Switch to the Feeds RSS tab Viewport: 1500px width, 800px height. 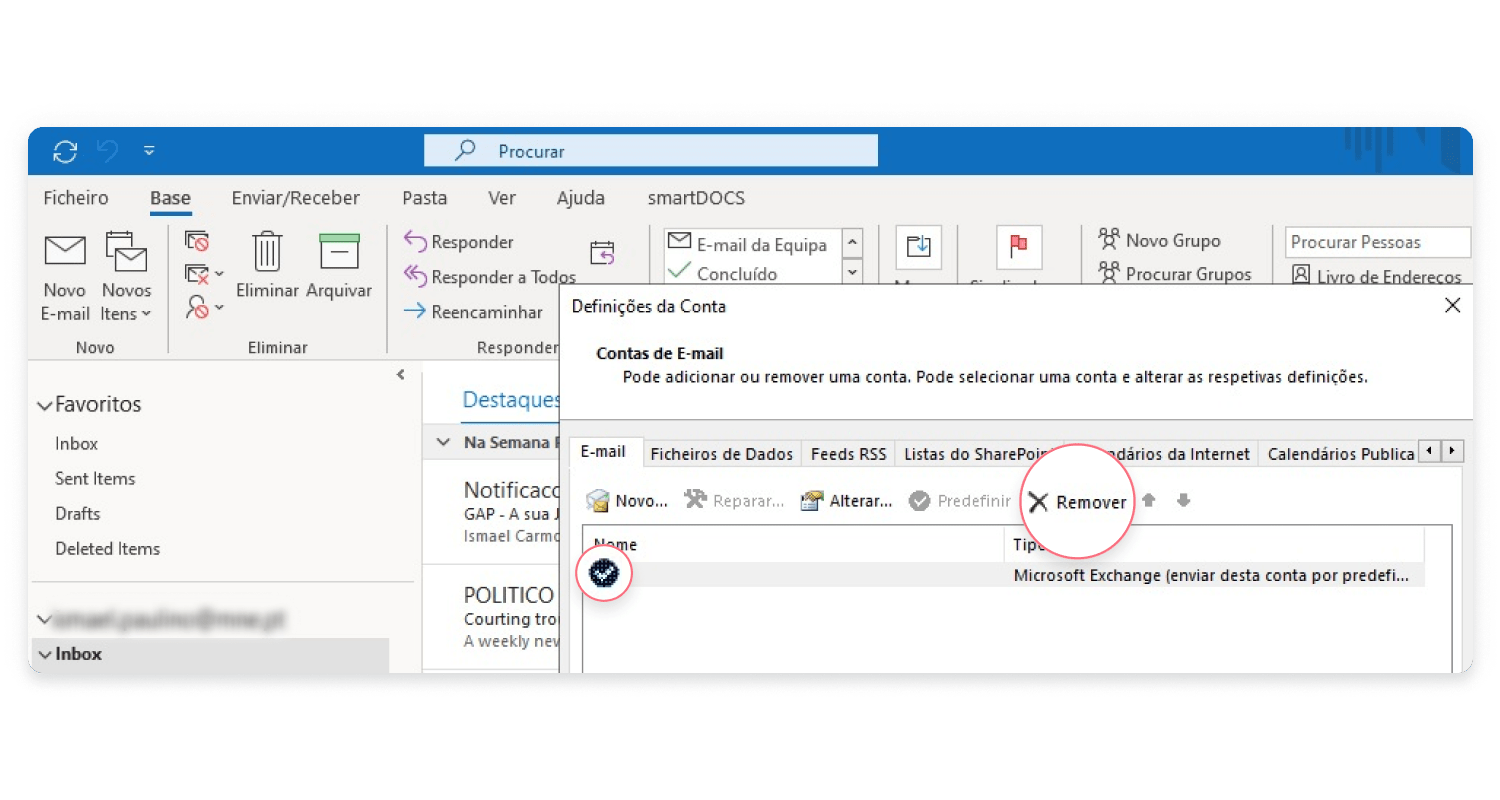[848, 454]
